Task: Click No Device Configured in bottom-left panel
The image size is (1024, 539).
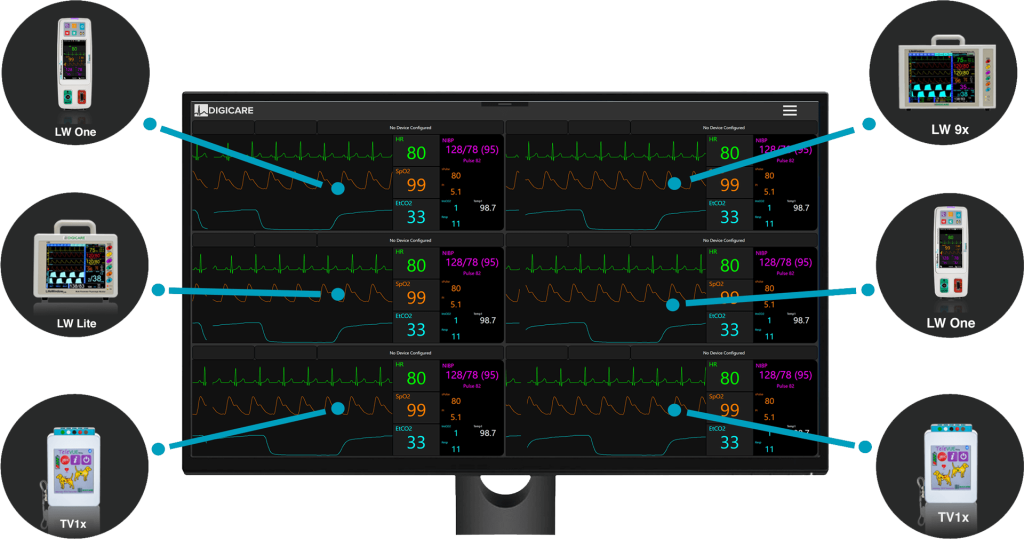Action: click(x=410, y=353)
